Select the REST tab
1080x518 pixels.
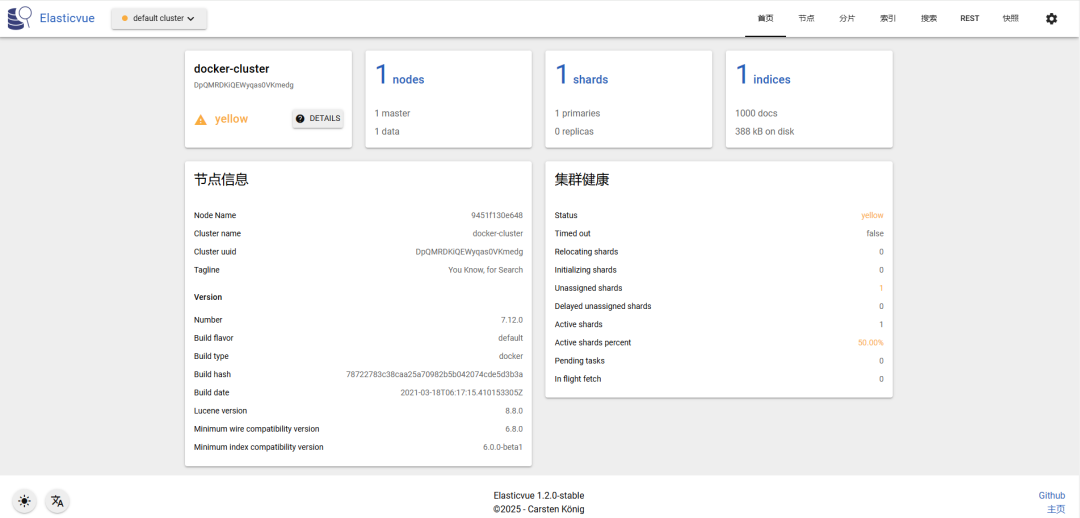(969, 19)
